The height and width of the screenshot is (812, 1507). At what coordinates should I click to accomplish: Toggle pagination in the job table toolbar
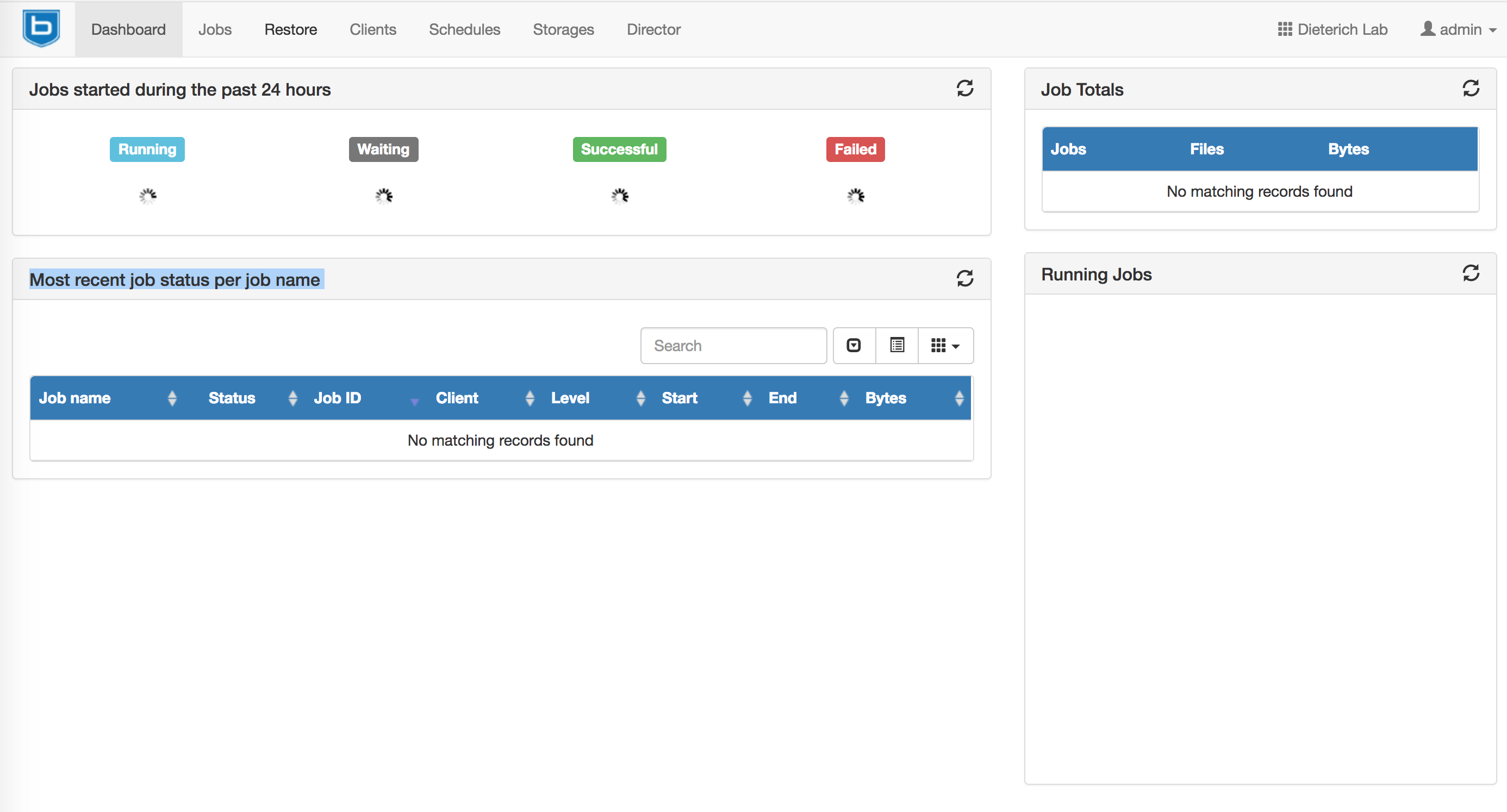coord(854,345)
